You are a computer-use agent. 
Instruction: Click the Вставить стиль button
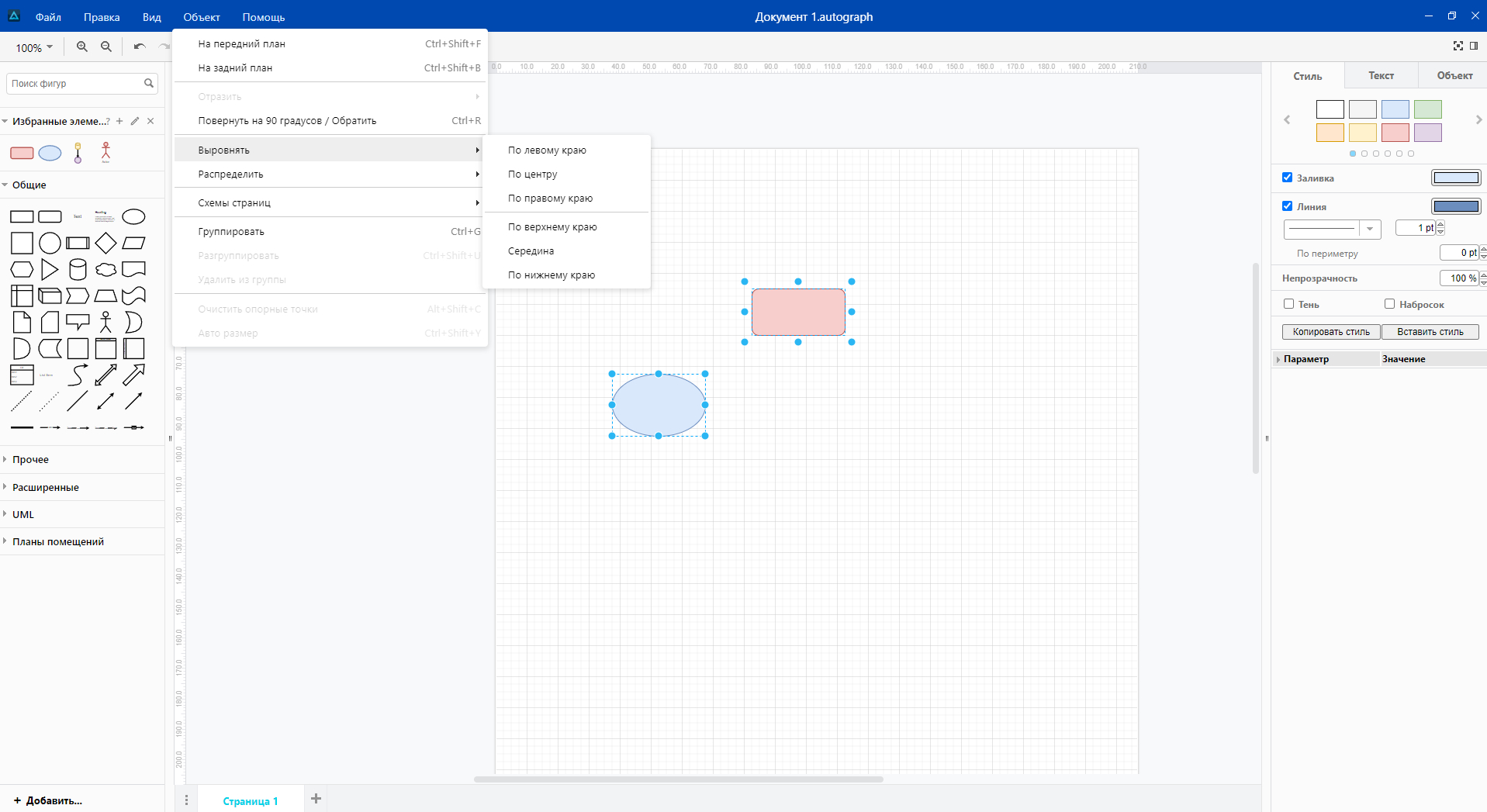coord(1430,332)
